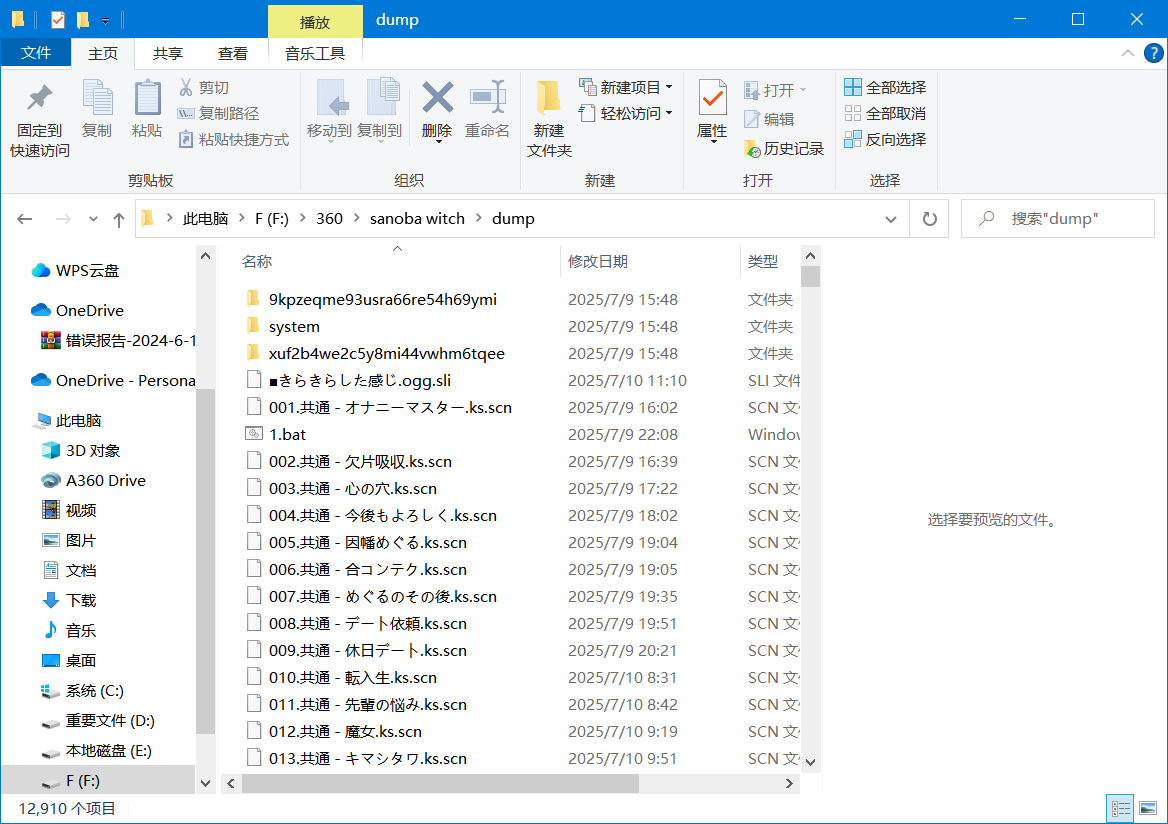Open the quick access toolbar customize arrow
Screen dimensions: 1168x824
coord(106,21)
